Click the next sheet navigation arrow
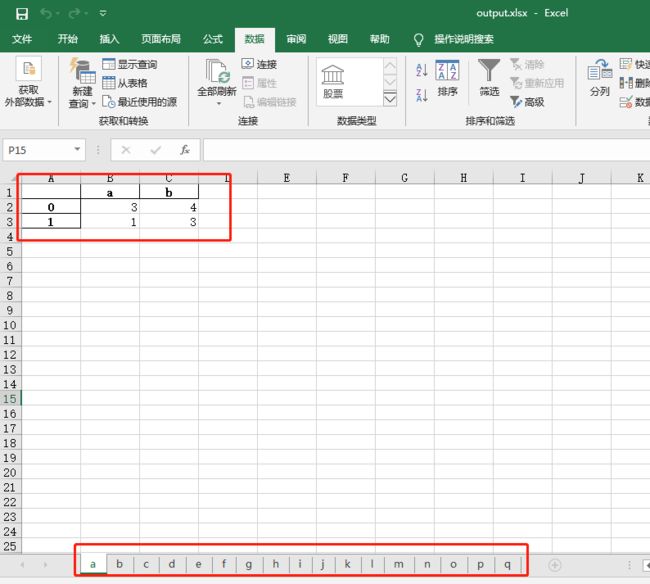This screenshot has height=584, width=650. [x=45, y=565]
